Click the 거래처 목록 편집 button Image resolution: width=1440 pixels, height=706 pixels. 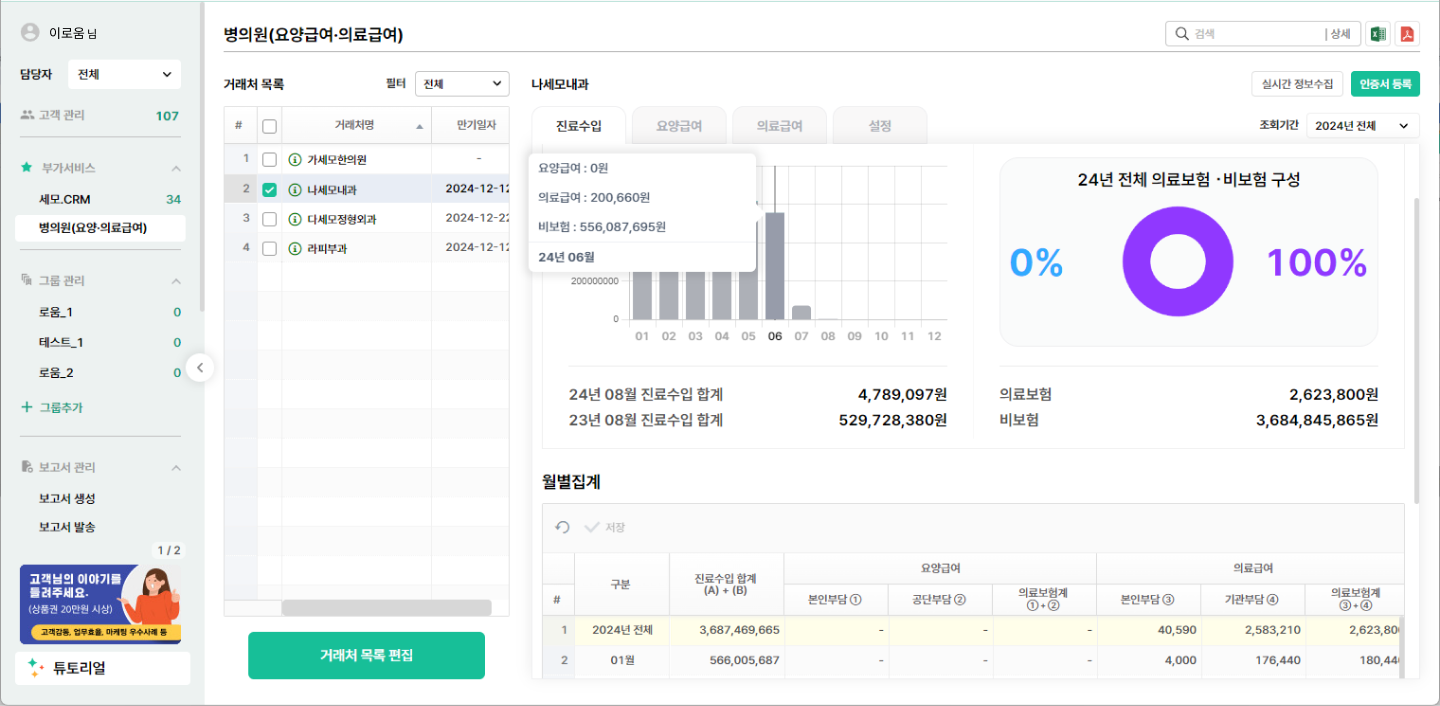(x=366, y=656)
